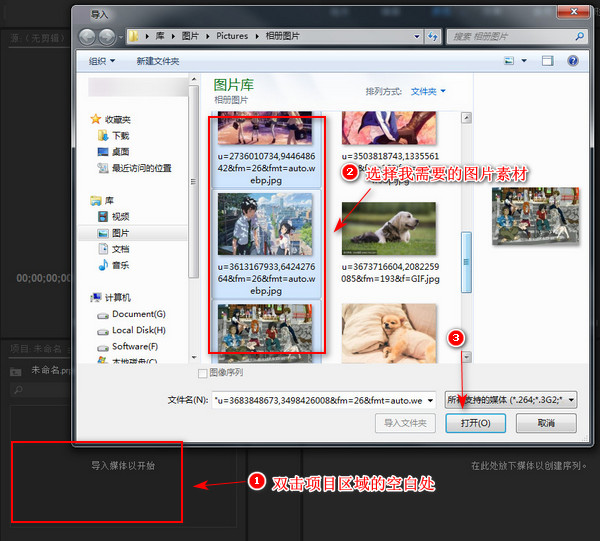Open the 视频 videos library
Screen dimensions: 600x541
[114, 217]
